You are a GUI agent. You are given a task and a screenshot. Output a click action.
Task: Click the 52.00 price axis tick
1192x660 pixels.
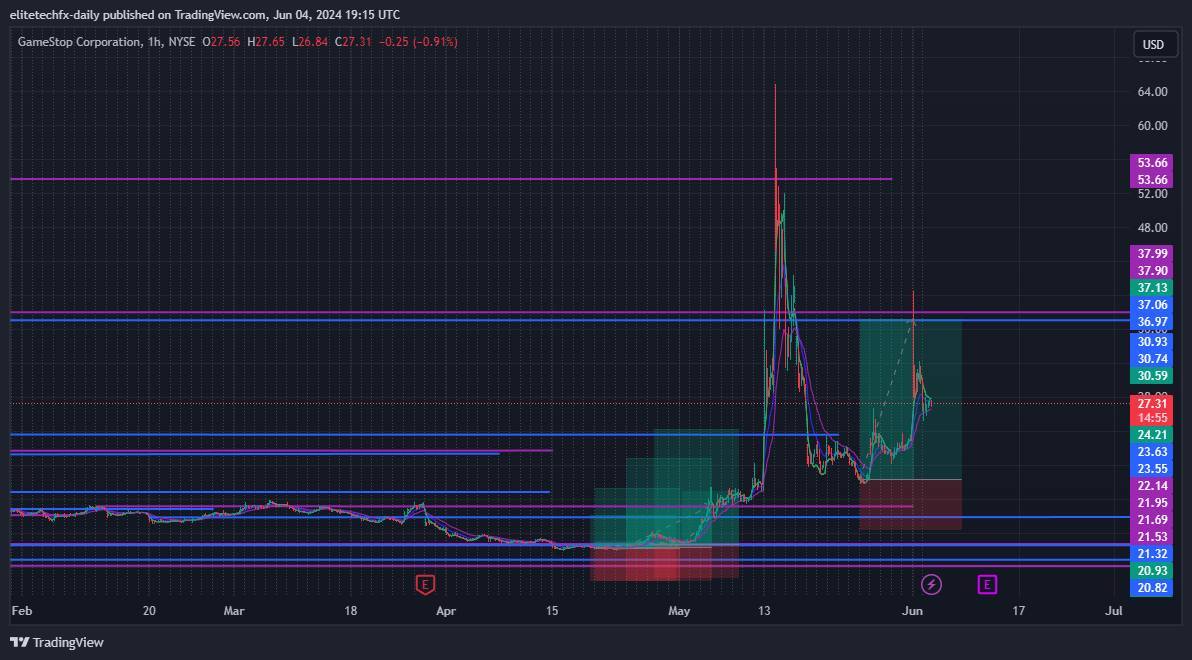point(1152,194)
